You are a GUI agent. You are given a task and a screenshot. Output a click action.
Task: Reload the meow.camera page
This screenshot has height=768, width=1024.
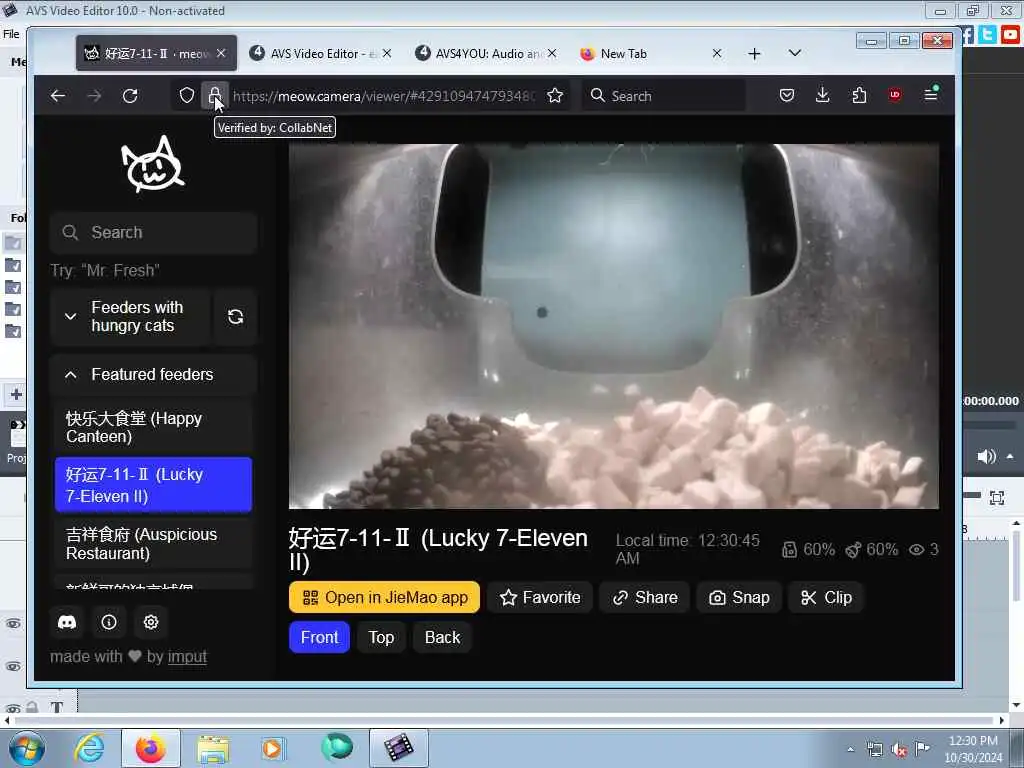pos(130,96)
